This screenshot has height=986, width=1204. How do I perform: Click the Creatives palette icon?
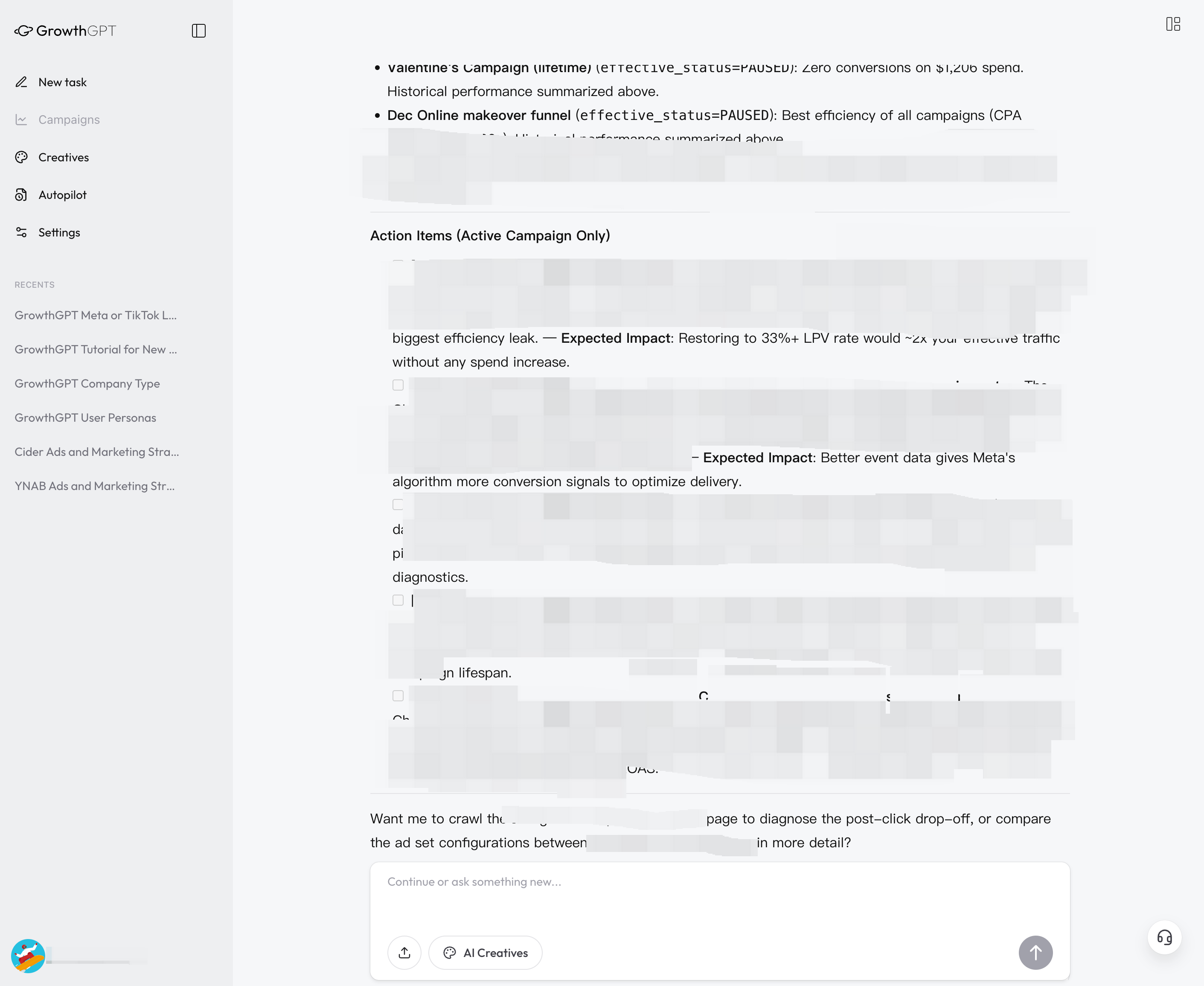(x=22, y=158)
